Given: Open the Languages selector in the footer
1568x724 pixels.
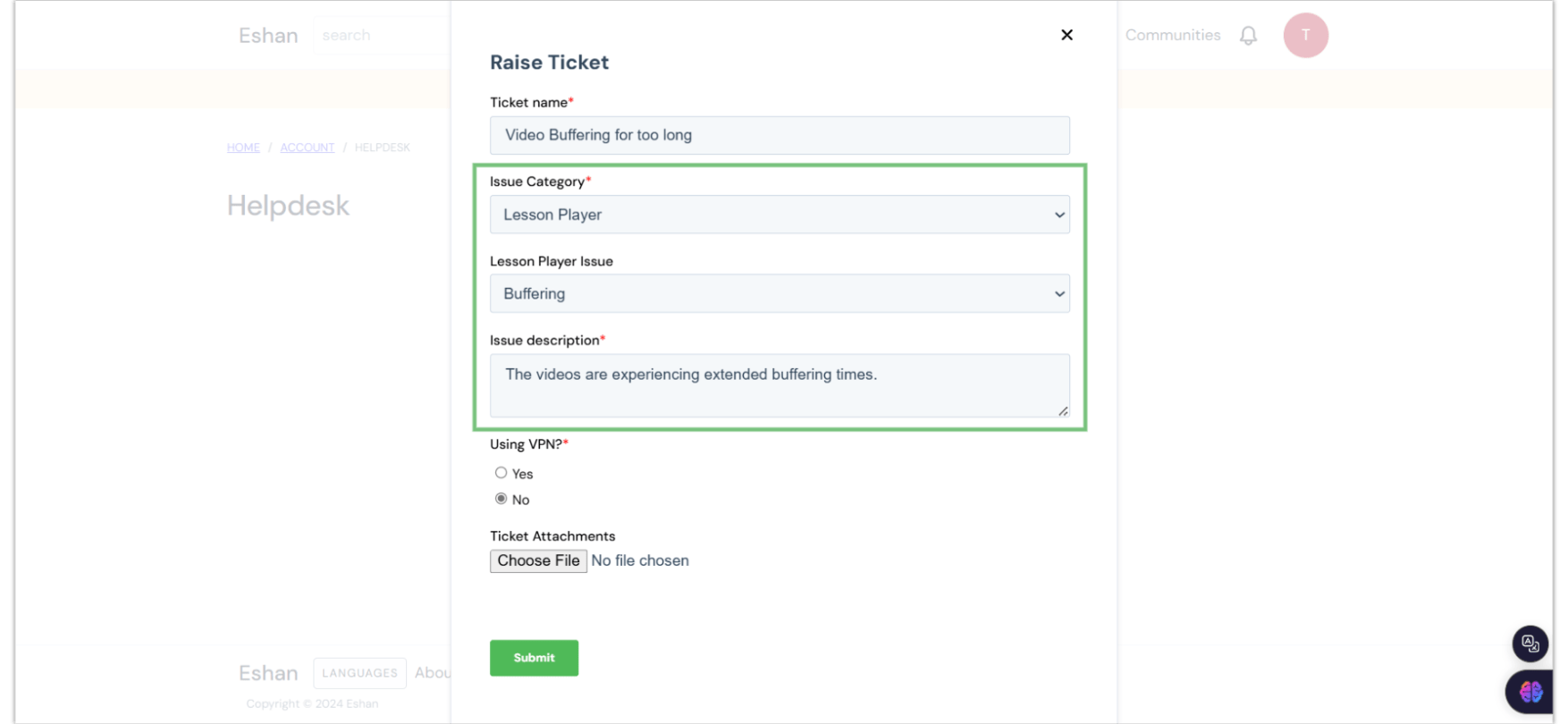Looking at the screenshot, I should [359, 673].
